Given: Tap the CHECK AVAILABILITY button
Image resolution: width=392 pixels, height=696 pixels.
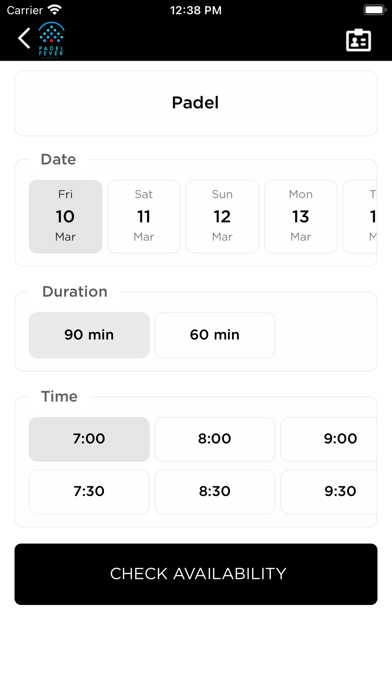Looking at the screenshot, I should [x=196, y=574].
